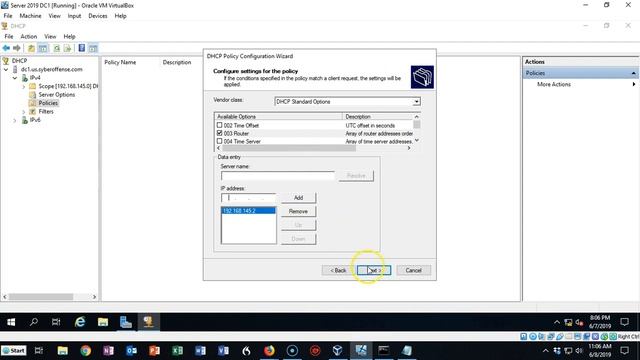Toggle the Show/Hide Action Pane icon
Image resolution: width=640 pixels, height=360 pixels.
click(x=93, y=48)
